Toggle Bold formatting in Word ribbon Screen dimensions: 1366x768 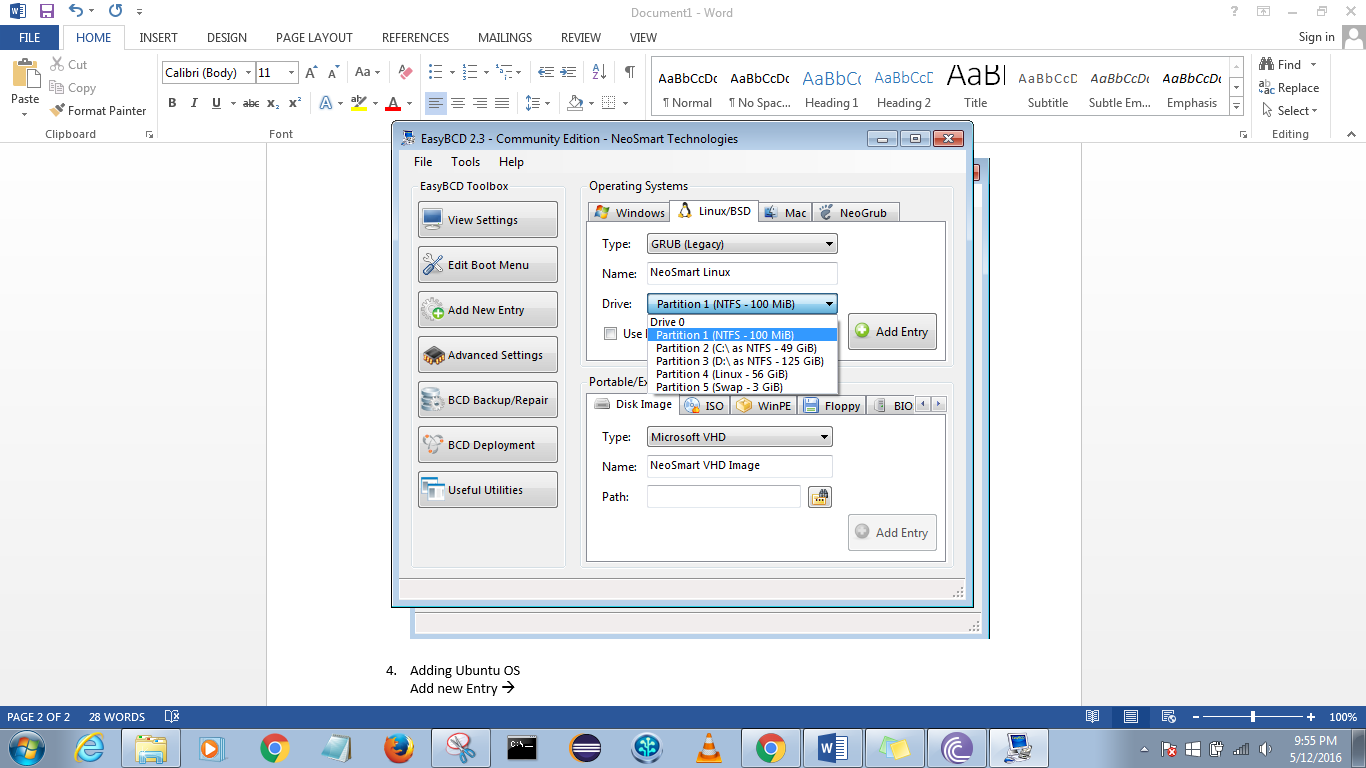172,103
